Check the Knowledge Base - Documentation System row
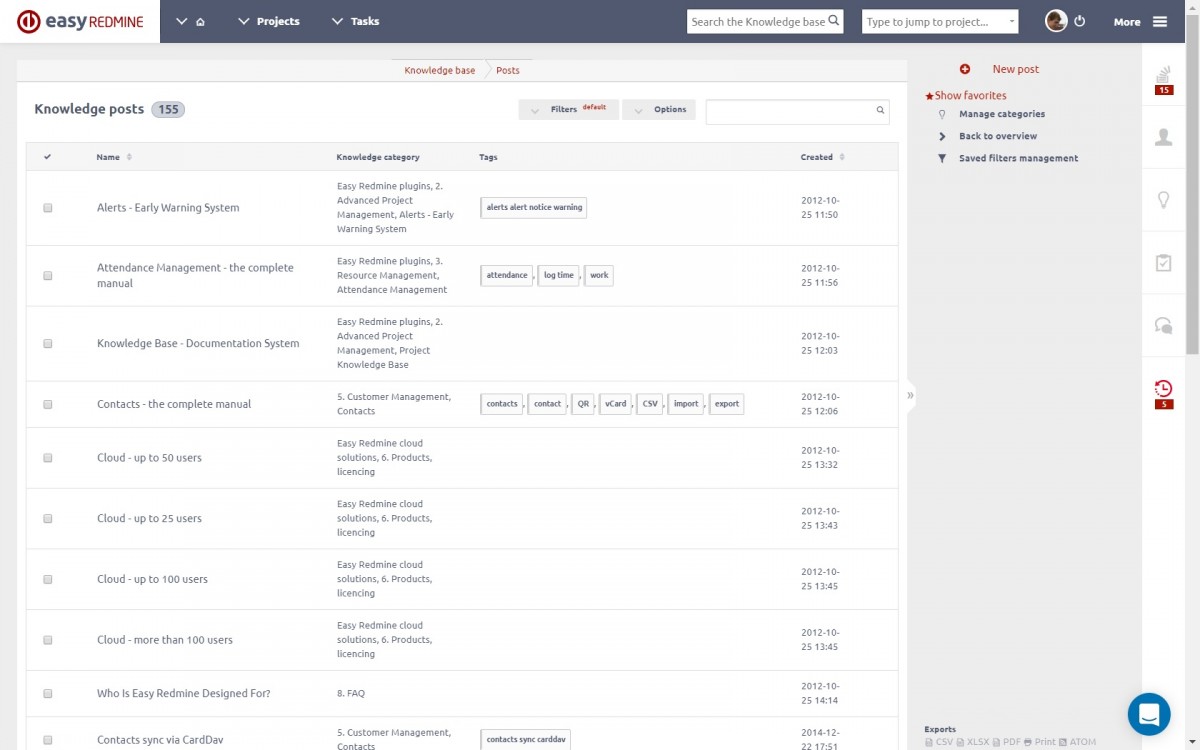The width and height of the screenshot is (1200, 750). [48, 343]
